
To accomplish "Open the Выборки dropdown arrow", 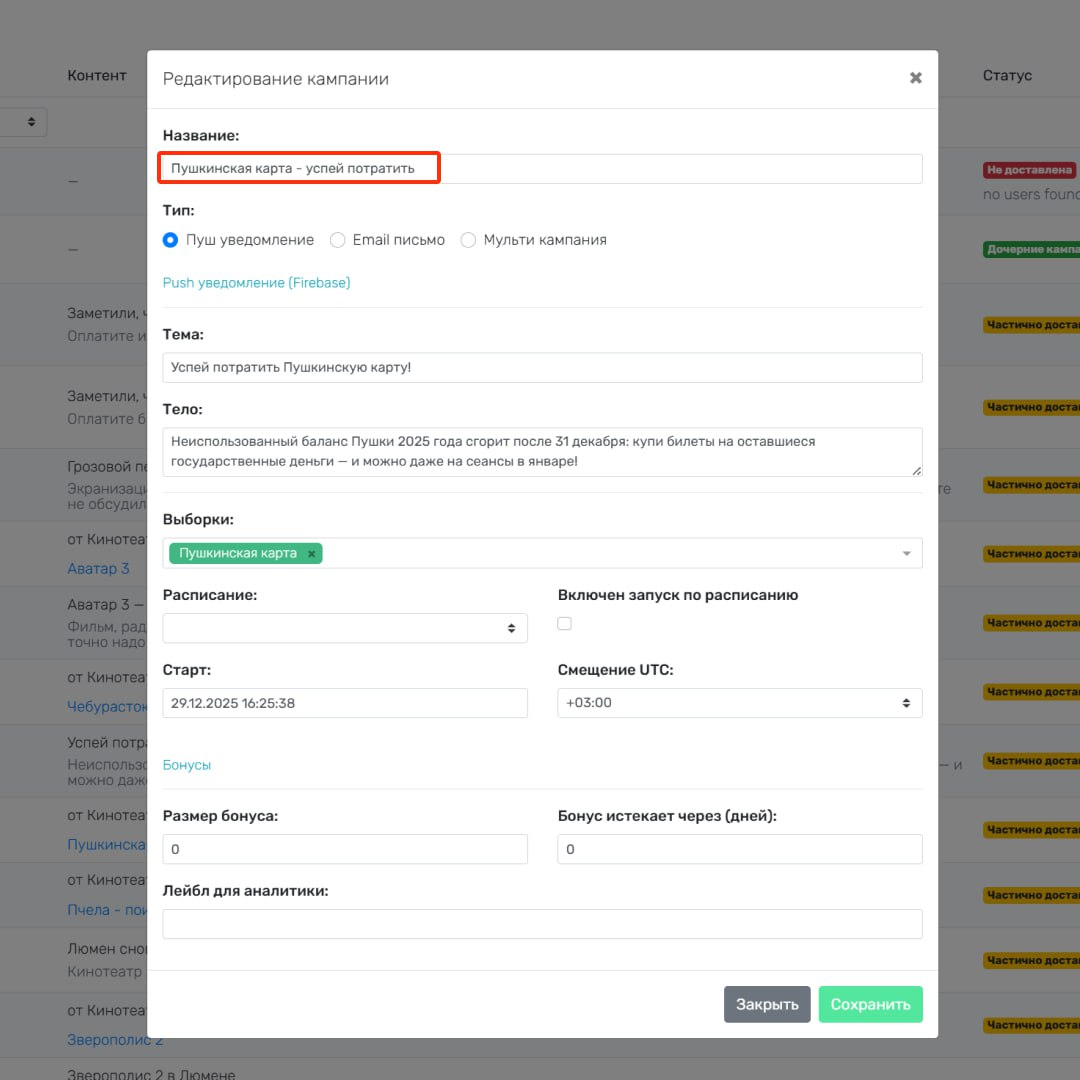I will pyautogui.click(x=906, y=554).
